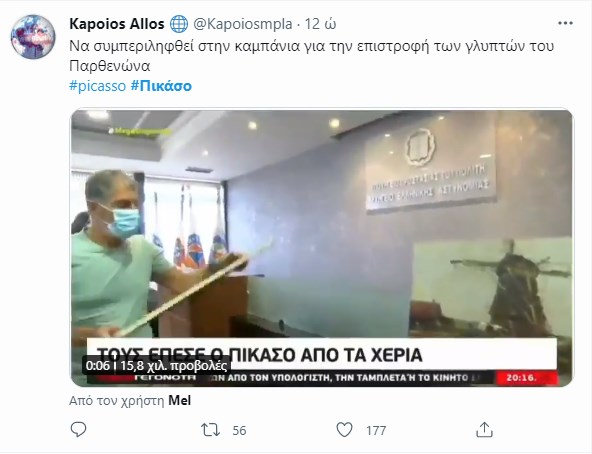View the 177 likes count
The image size is (592, 454).
(376, 431)
